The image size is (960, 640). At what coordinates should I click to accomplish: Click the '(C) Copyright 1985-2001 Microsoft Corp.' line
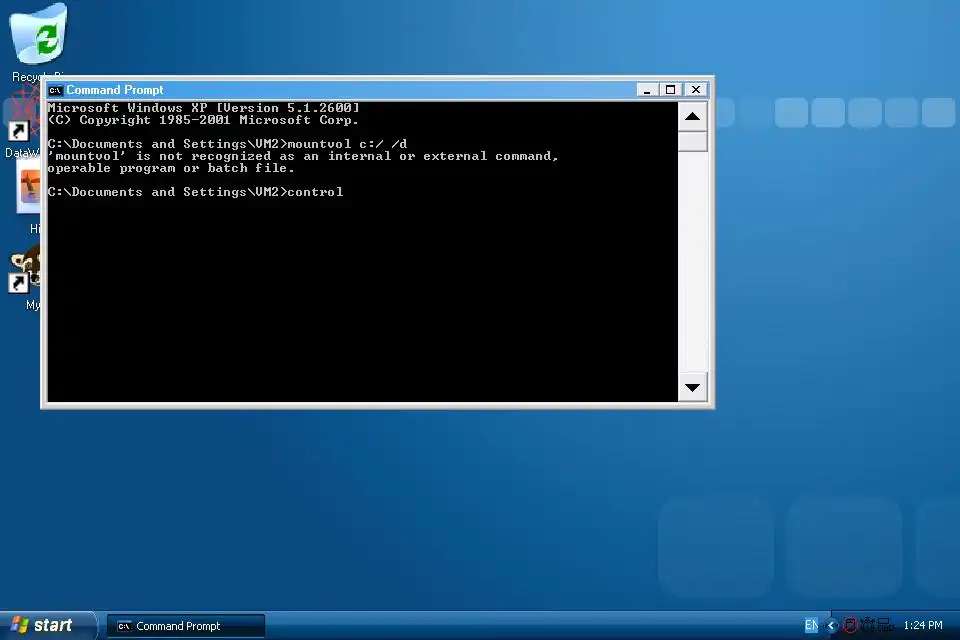[203, 120]
